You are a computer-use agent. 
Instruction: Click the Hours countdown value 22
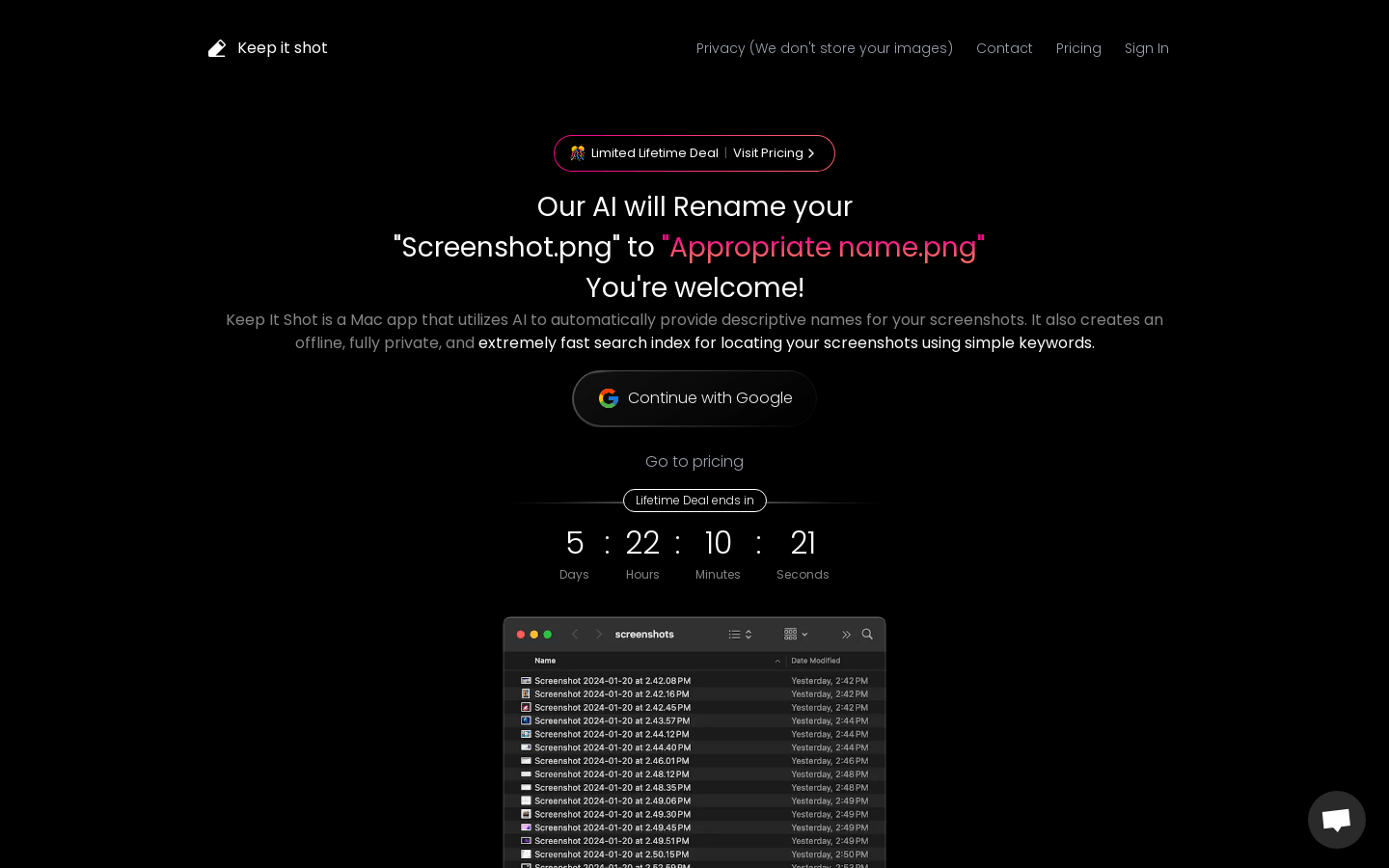642,543
